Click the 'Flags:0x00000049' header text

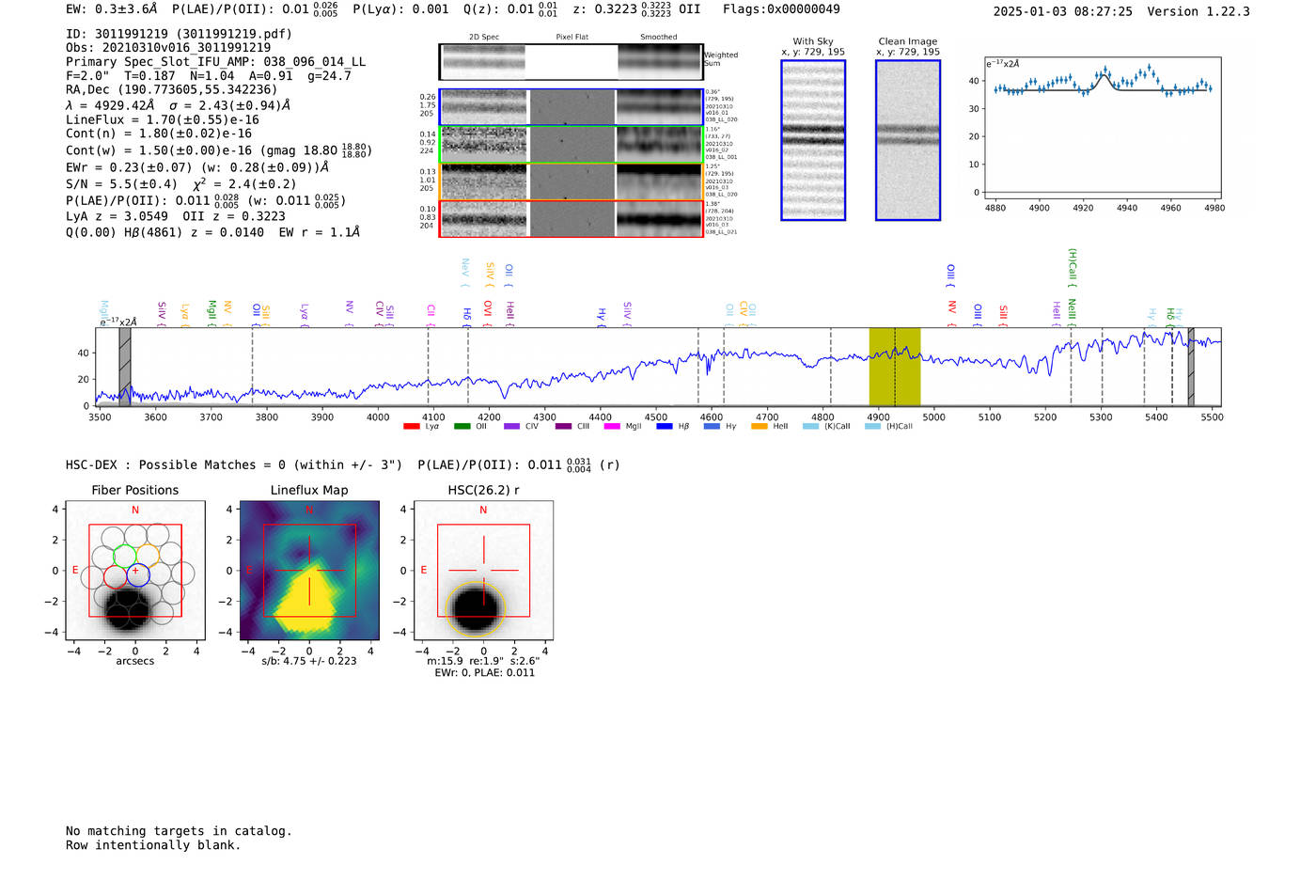pyautogui.click(x=781, y=9)
